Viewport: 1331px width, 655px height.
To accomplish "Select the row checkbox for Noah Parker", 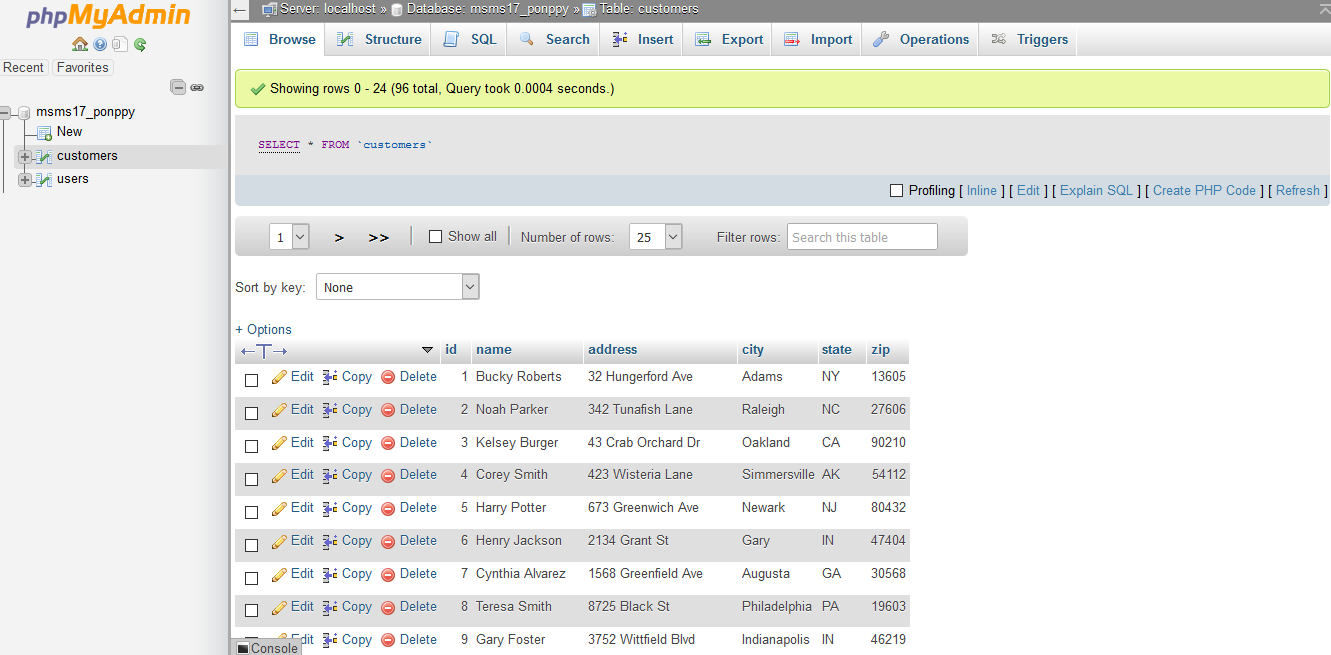I will pyautogui.click(x=252, y=413).
